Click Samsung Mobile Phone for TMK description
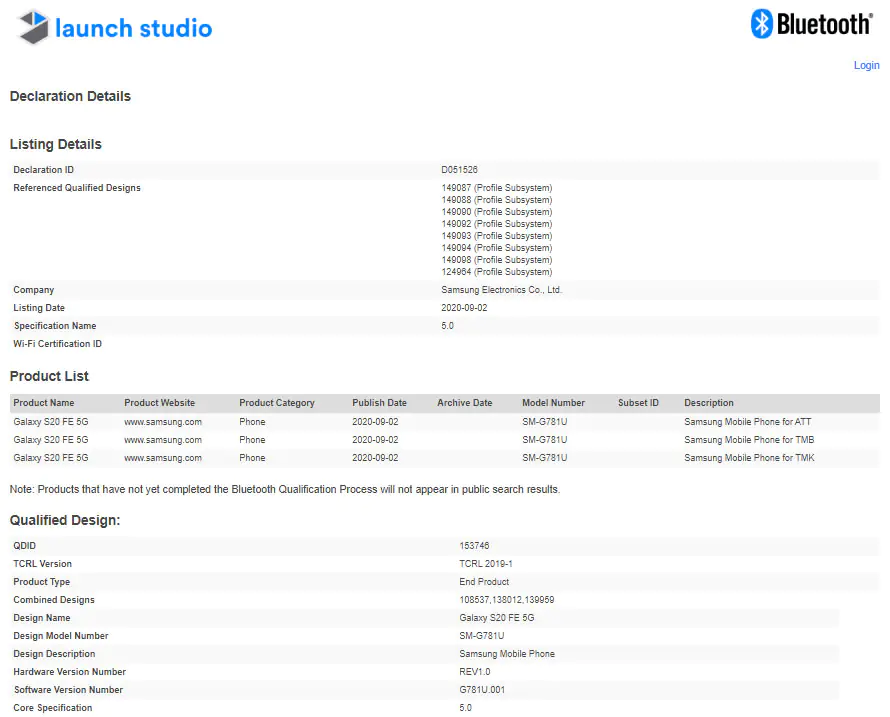 point(749,458)
